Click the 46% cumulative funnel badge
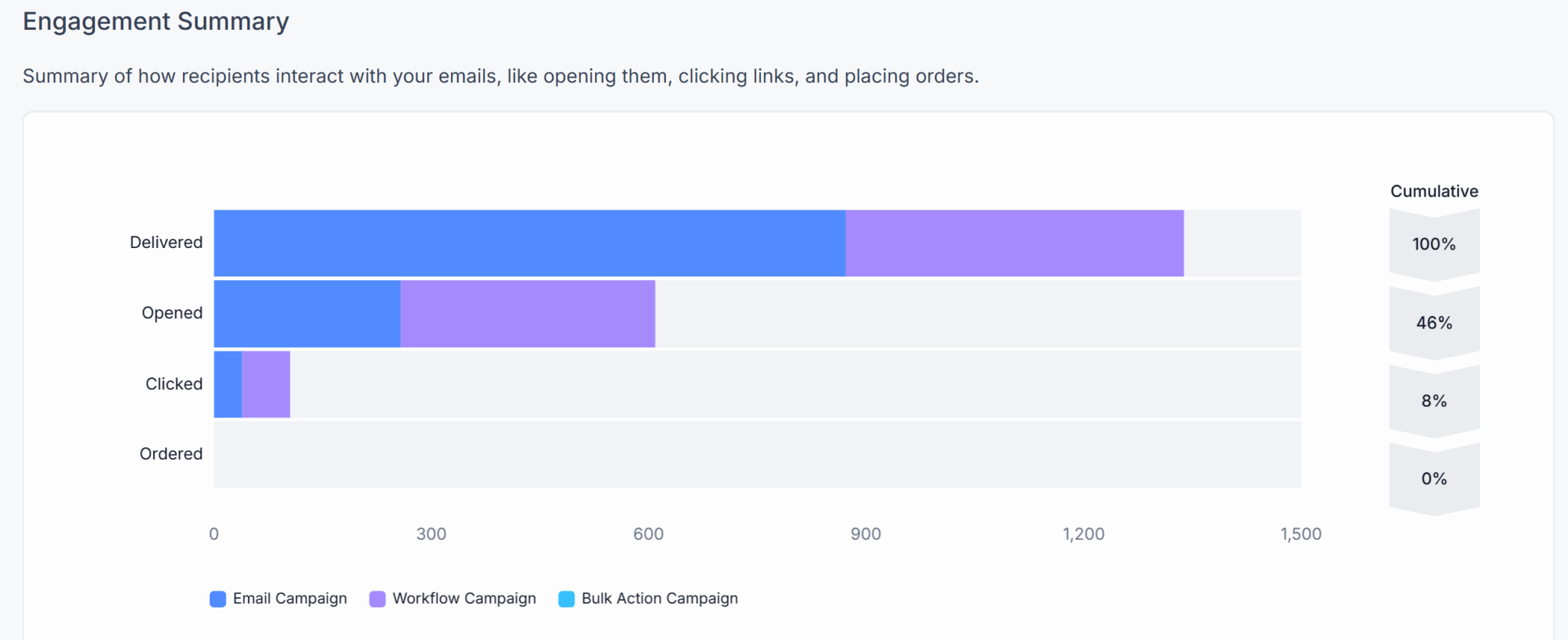The image size is (1568, 640). click(1434, 323)
